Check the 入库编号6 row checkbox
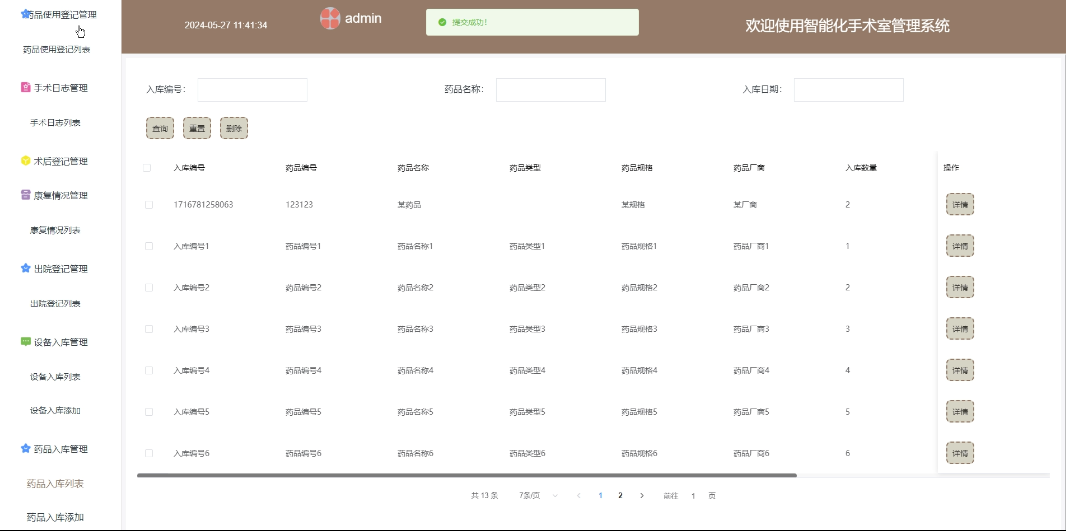This screenshot has height=531, width=1066. (x=149, y=453)
